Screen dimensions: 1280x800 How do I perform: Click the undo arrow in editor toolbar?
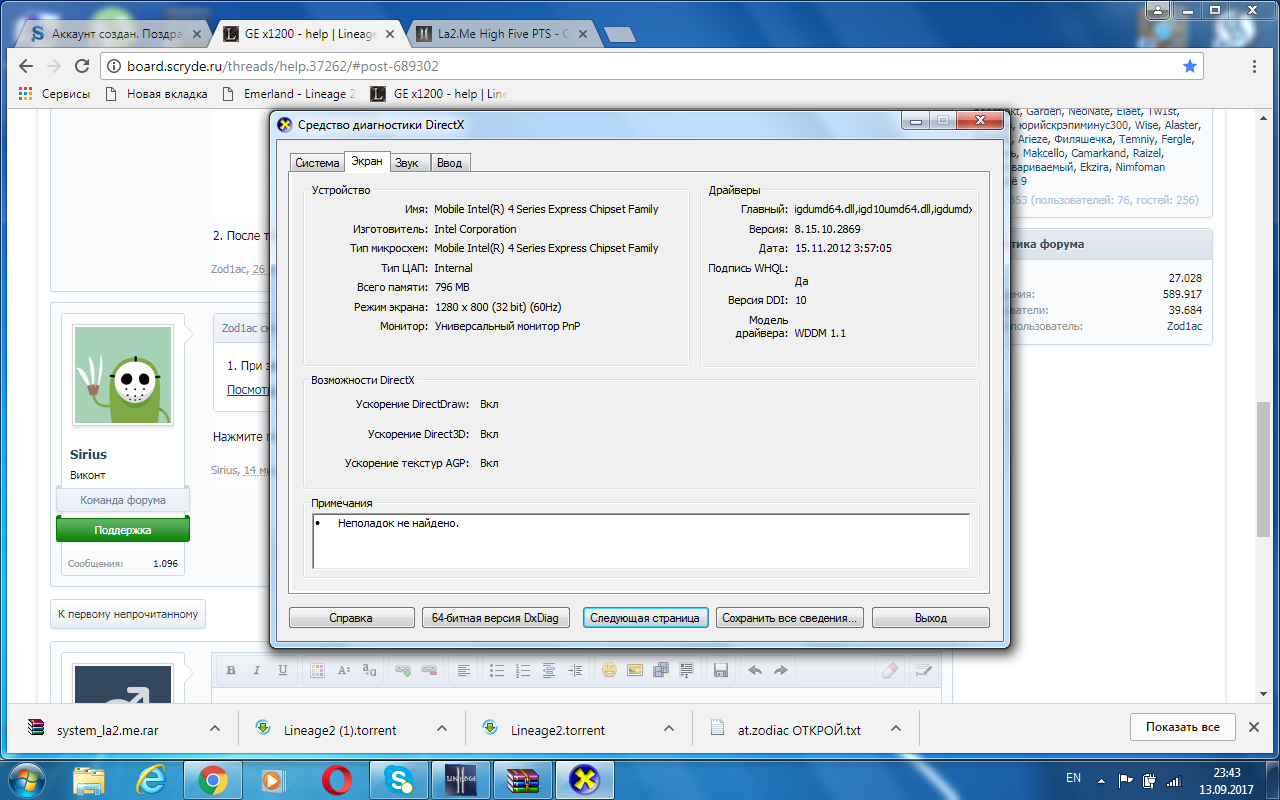pos(755,671)
